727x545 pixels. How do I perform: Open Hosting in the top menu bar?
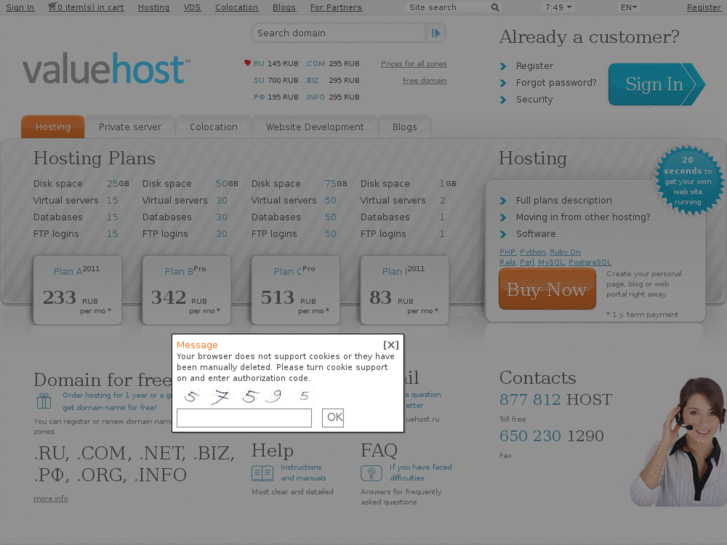[154, 7]
